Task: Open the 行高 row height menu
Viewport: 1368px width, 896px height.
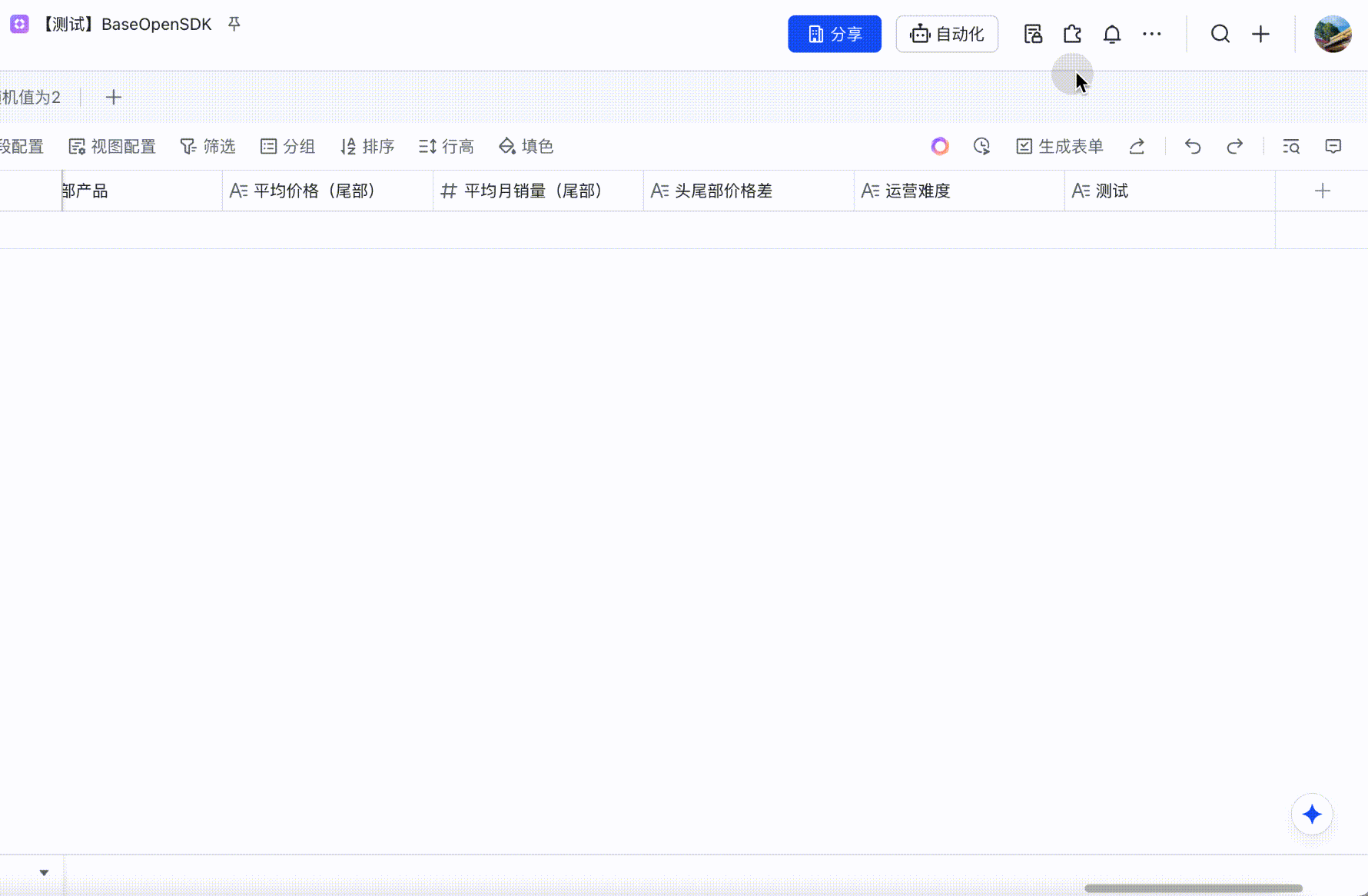Action: point(446,147)
